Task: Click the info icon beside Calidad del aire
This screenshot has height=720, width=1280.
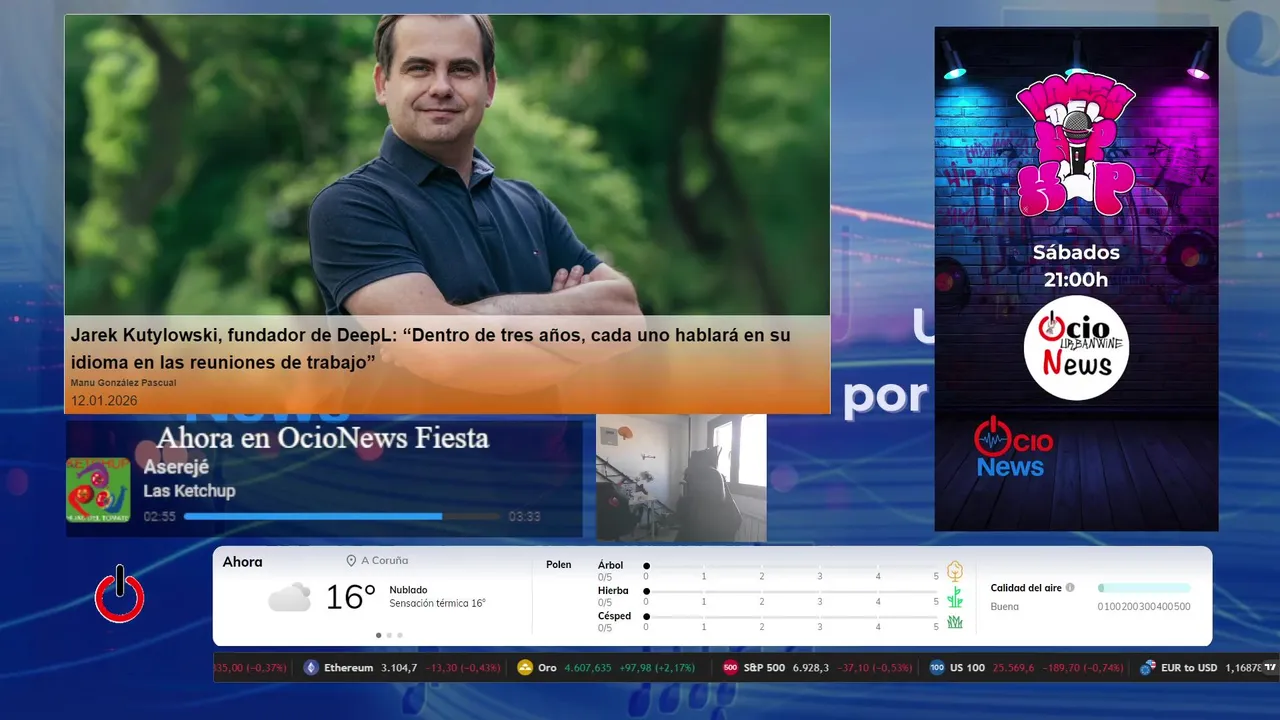Action: click(1070, 588)
